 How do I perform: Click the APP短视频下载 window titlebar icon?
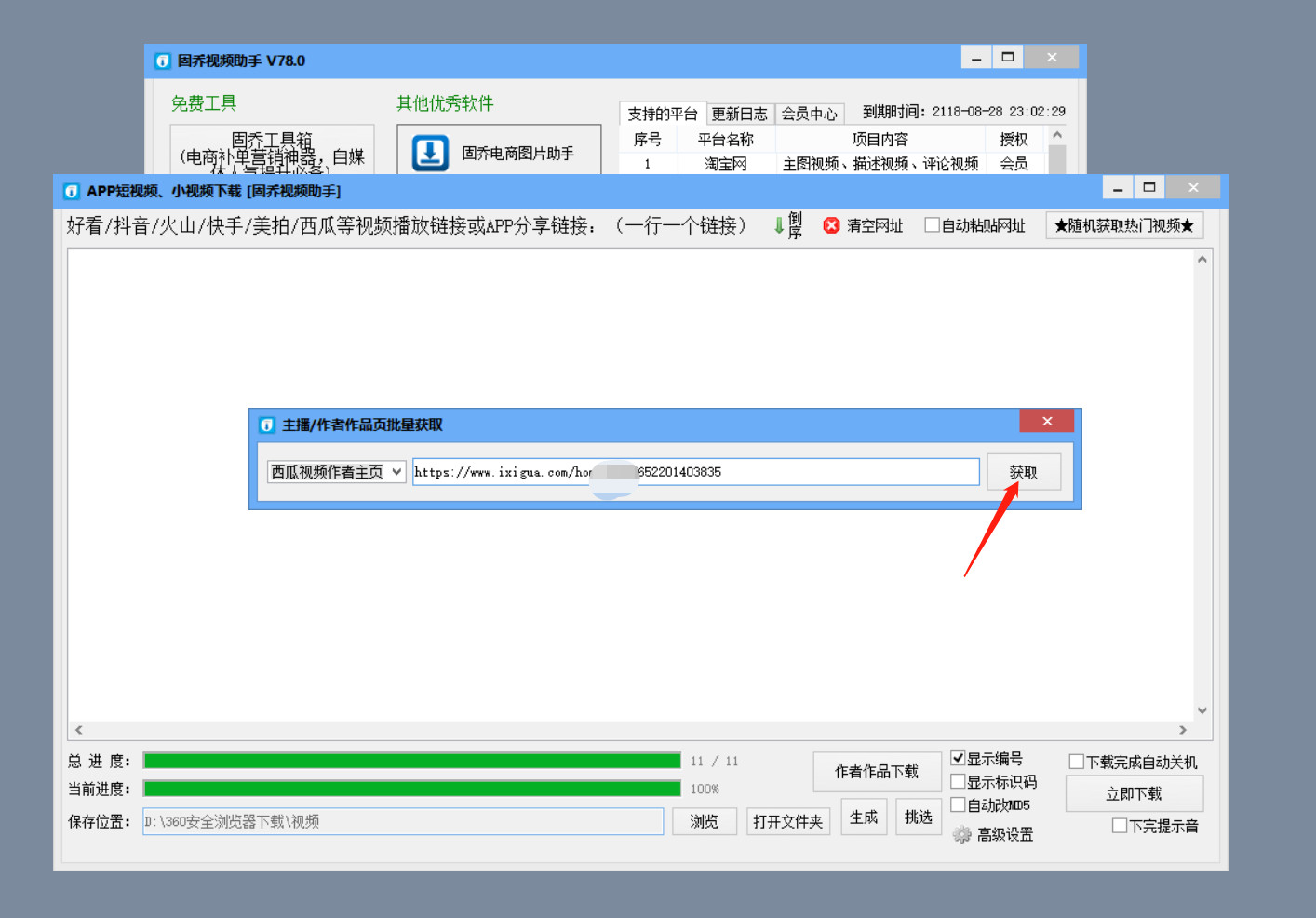[72, 191]
